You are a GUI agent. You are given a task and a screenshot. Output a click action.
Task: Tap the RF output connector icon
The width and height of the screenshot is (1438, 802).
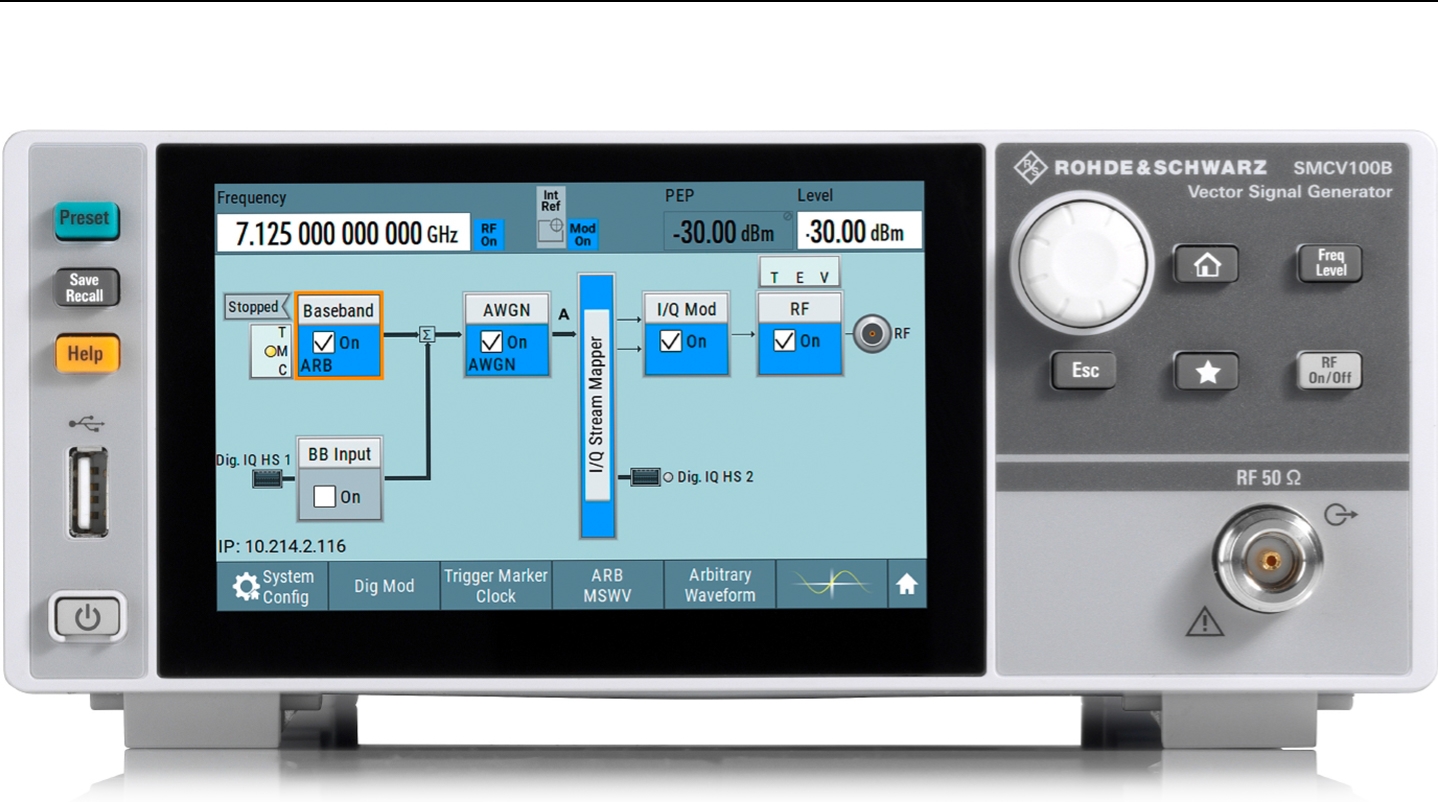tap(871, 334)
